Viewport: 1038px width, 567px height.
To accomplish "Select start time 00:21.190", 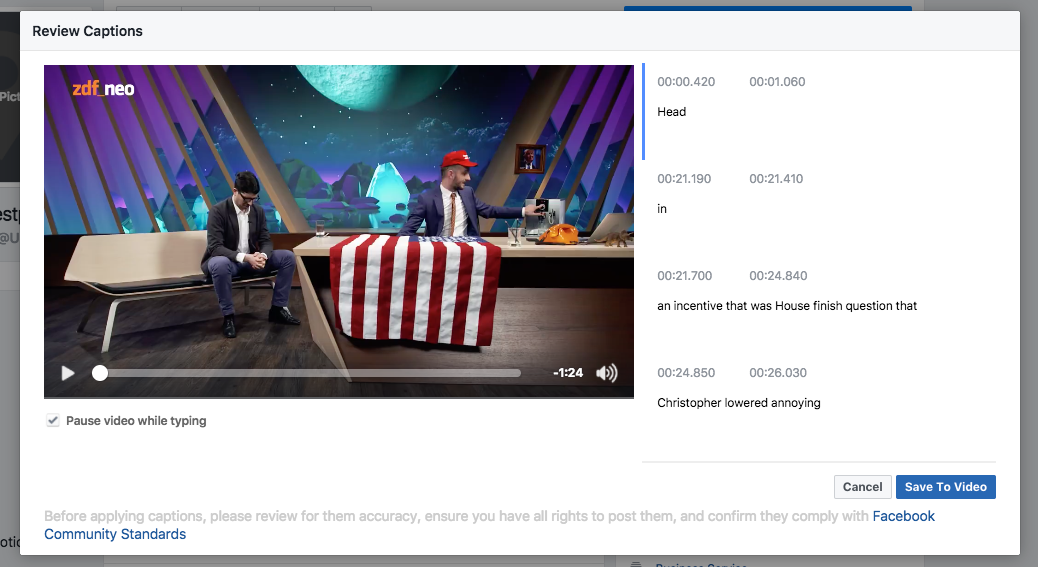I will [684, 179].
